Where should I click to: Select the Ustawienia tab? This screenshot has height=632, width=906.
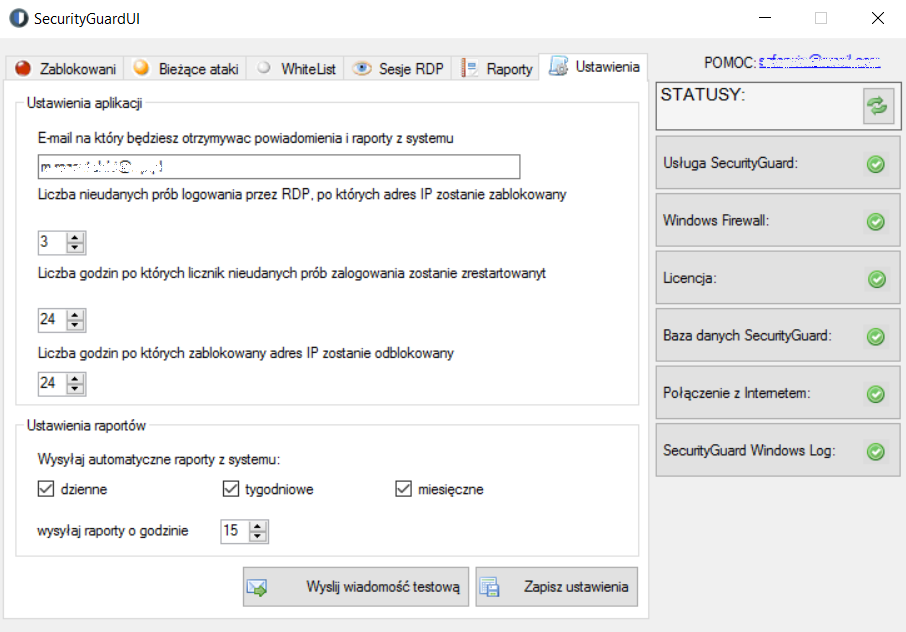tap(593, 67)
